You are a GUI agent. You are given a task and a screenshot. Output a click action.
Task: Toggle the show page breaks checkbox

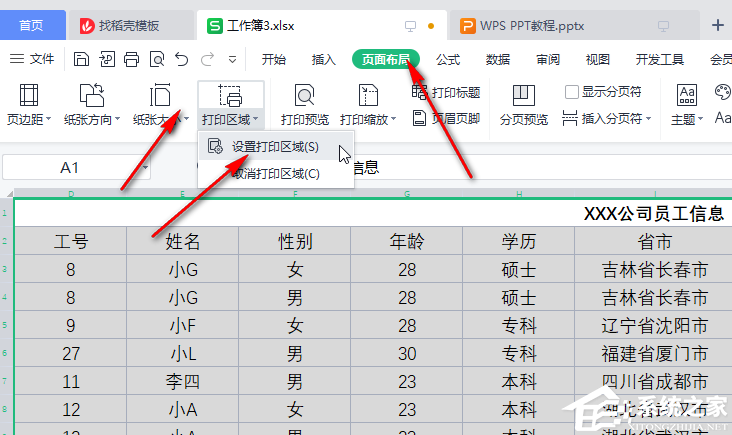tap(572, 92)
